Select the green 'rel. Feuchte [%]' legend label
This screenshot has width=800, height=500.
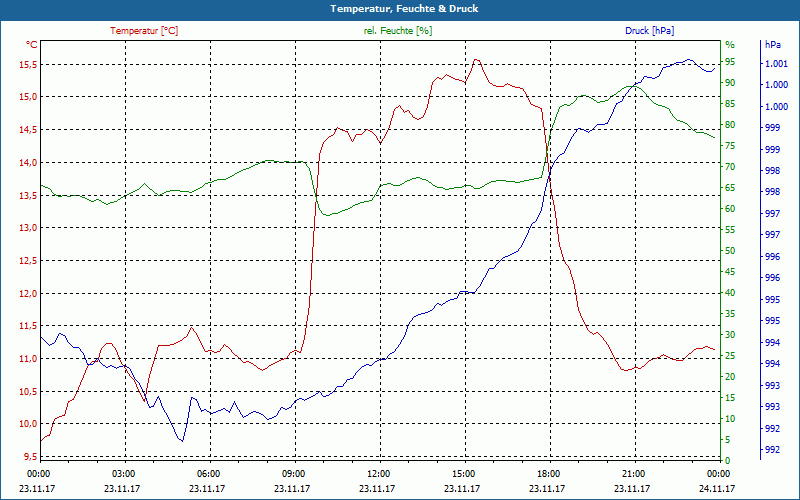coord(398,31)
